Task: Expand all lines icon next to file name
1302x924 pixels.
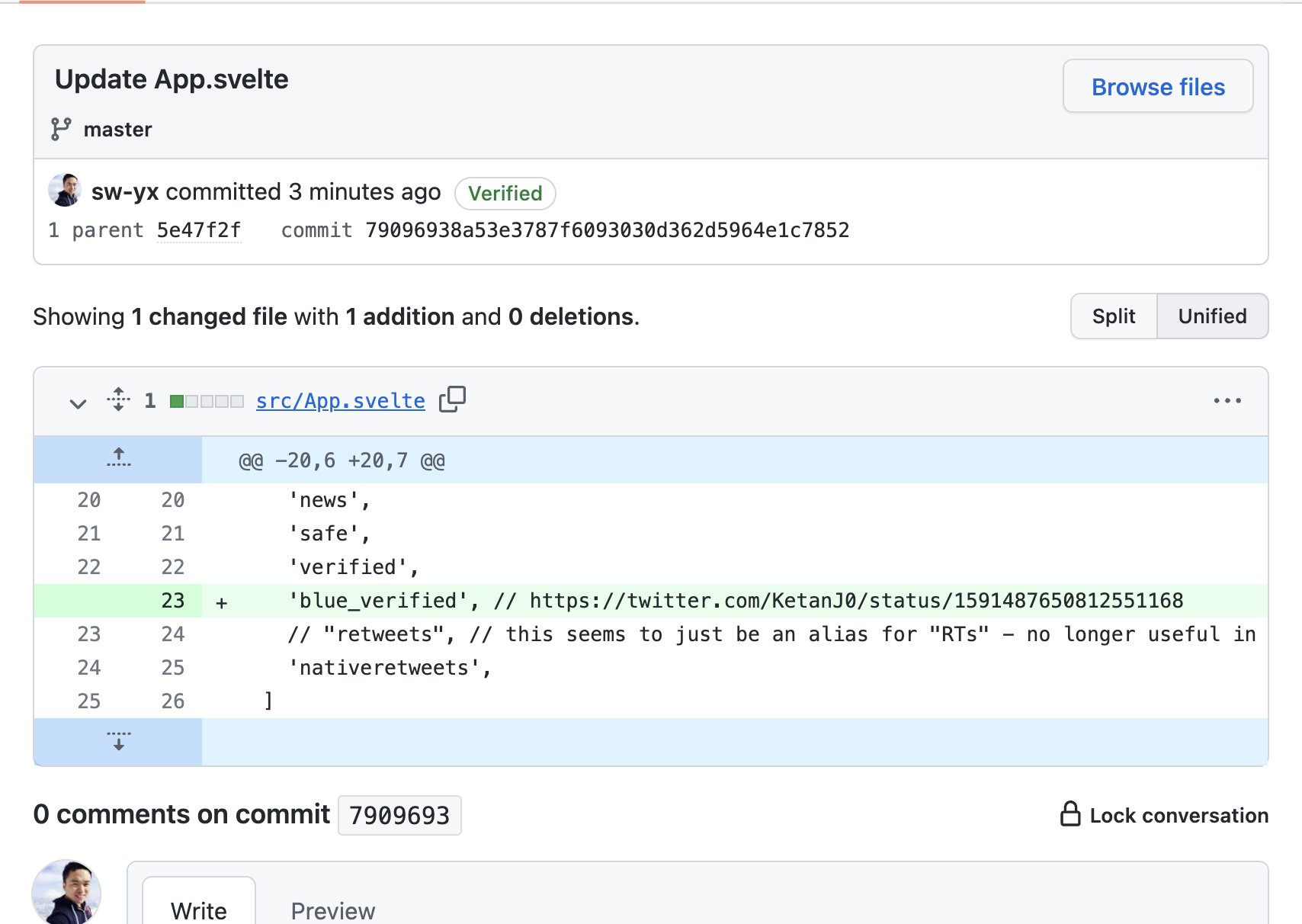Action: tap(118, 399)
